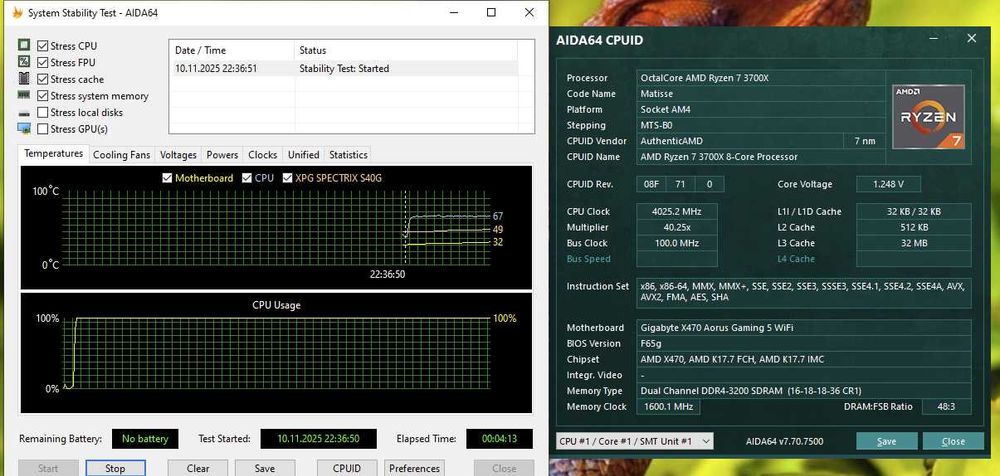Click the Date / Time column header

pyautogui.click(x=232, y=50)
